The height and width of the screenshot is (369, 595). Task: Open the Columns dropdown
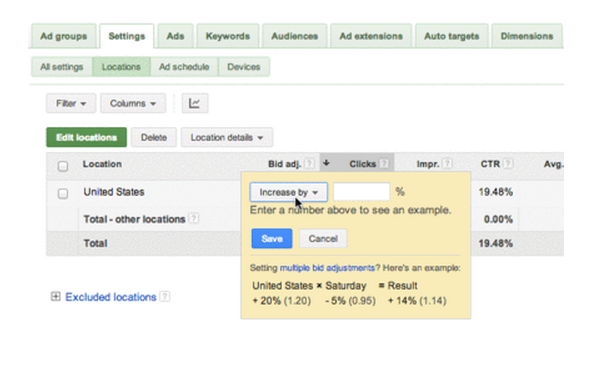133,103
